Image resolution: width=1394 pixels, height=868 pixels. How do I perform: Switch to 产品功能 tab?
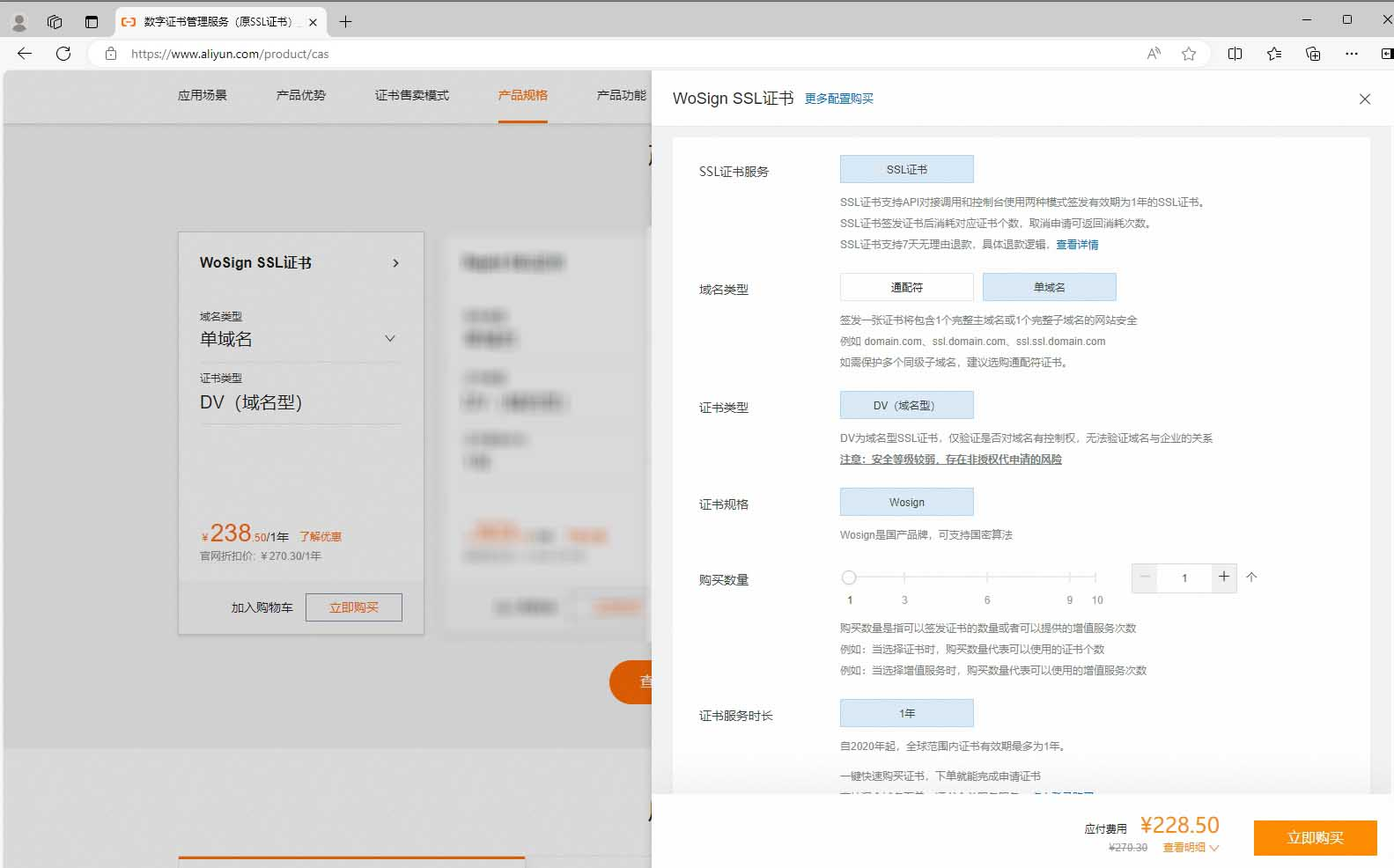[622, 95]
